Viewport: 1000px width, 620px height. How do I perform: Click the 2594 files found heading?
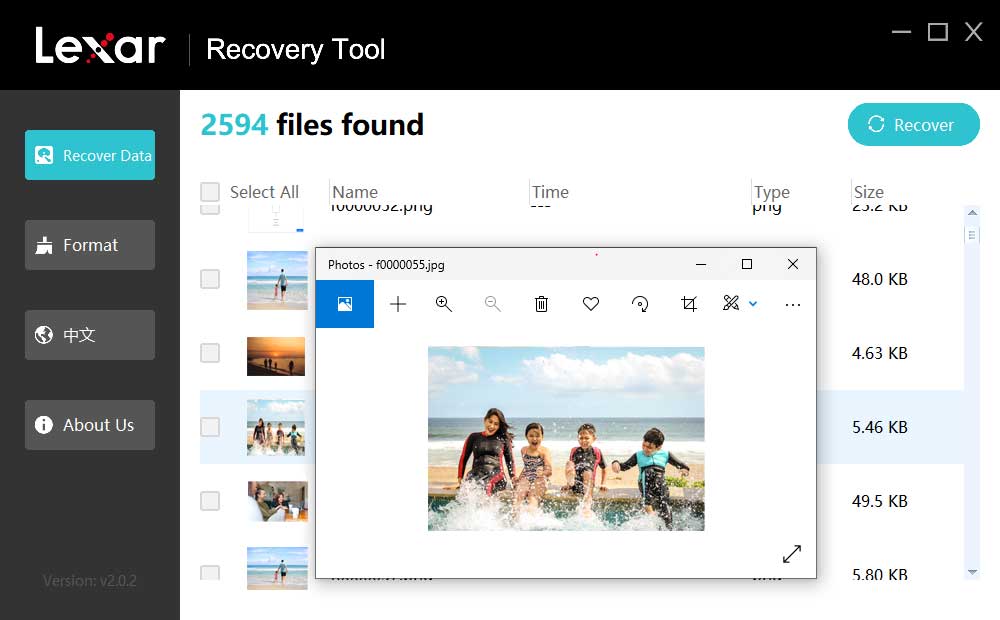pyautogui.click(x=312, y=124)
